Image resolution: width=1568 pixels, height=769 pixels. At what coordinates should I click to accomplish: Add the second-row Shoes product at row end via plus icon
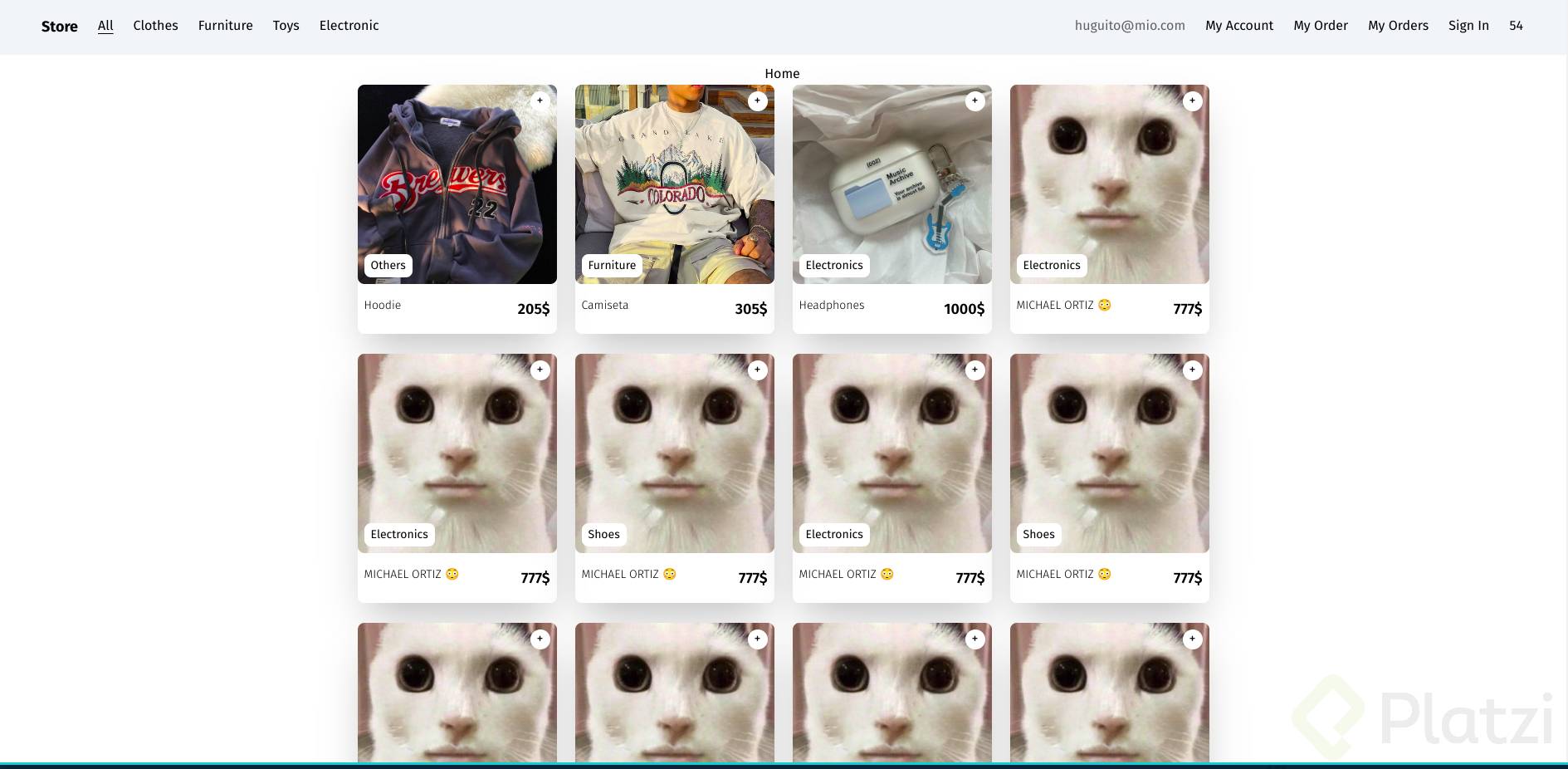coord(1193,370)
